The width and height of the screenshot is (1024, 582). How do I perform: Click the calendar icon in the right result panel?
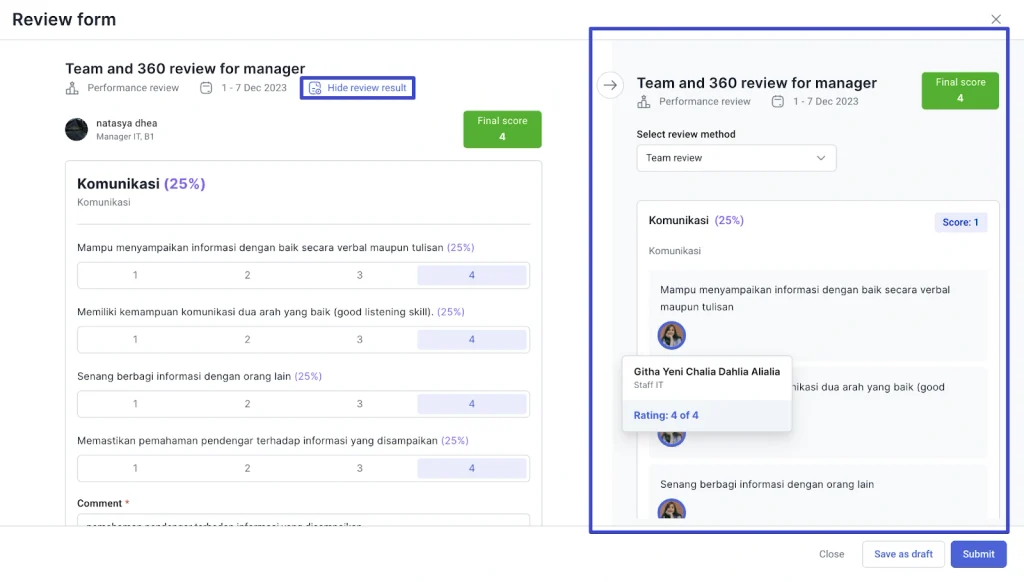777,102
